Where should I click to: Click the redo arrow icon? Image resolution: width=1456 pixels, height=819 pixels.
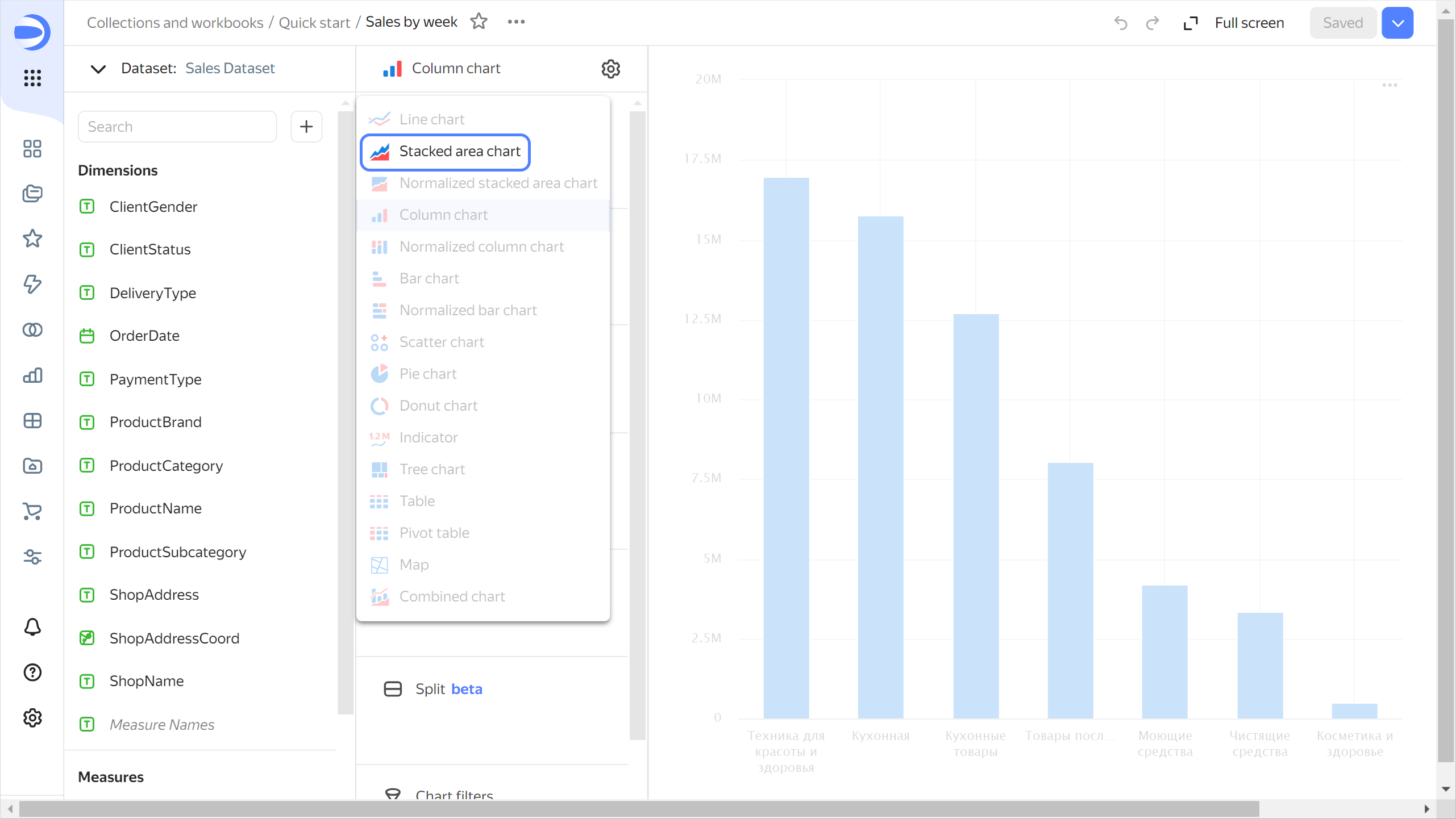click(x=1152, y=23)
